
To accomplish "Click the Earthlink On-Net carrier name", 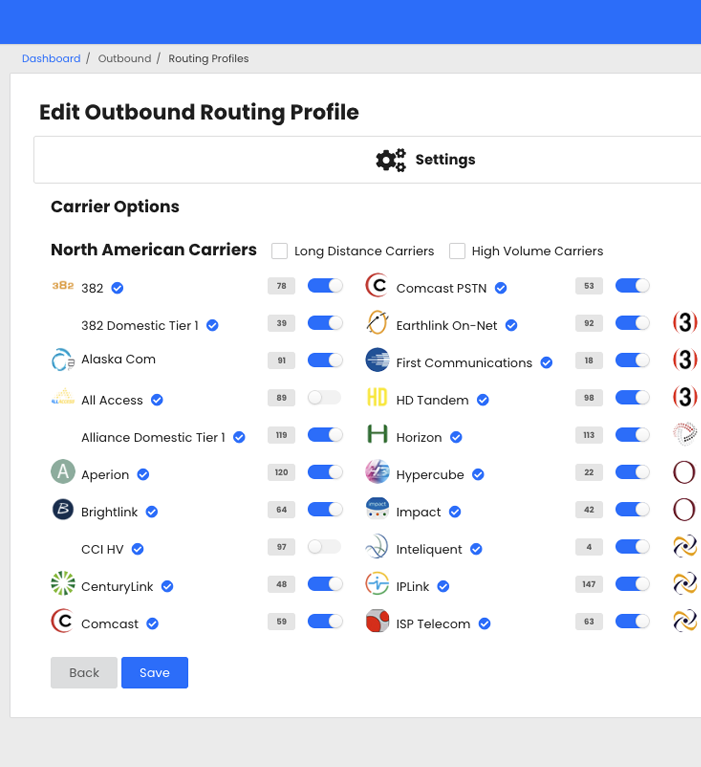I will tap(447, 326).
